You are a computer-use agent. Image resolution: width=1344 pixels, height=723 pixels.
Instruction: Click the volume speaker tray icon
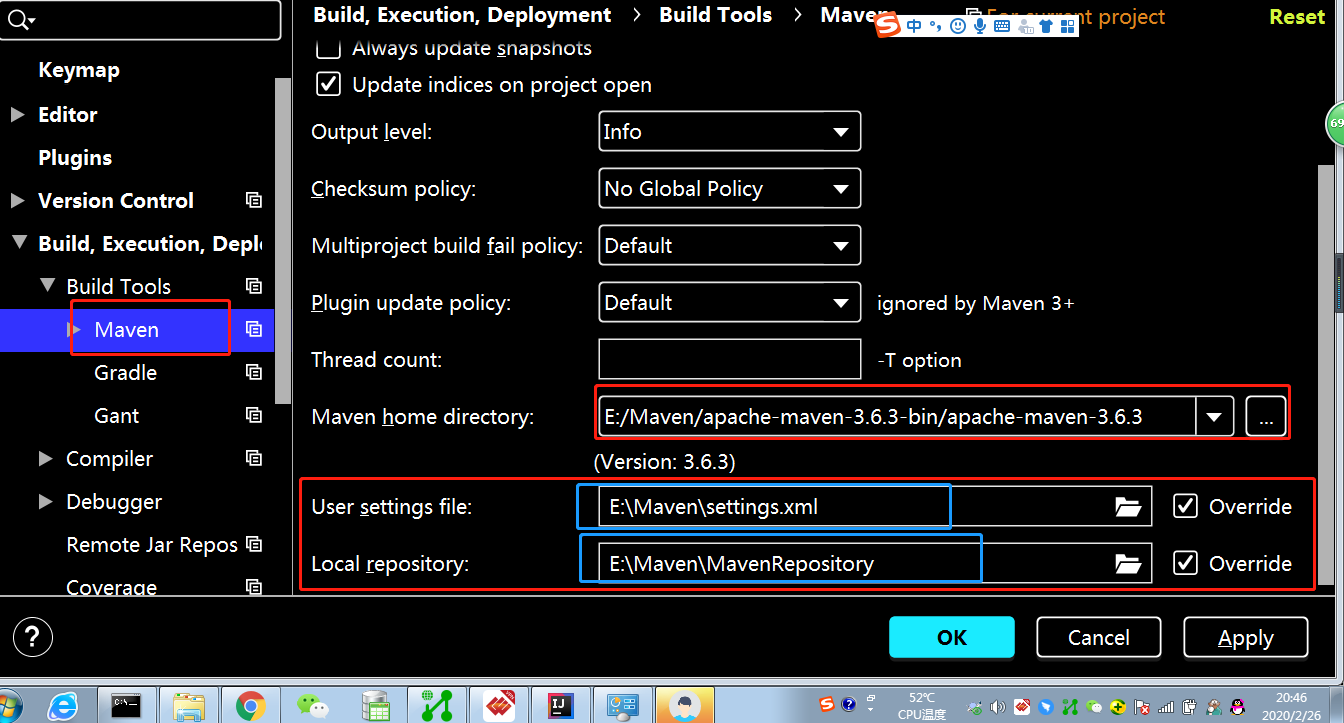pos(997,706)
